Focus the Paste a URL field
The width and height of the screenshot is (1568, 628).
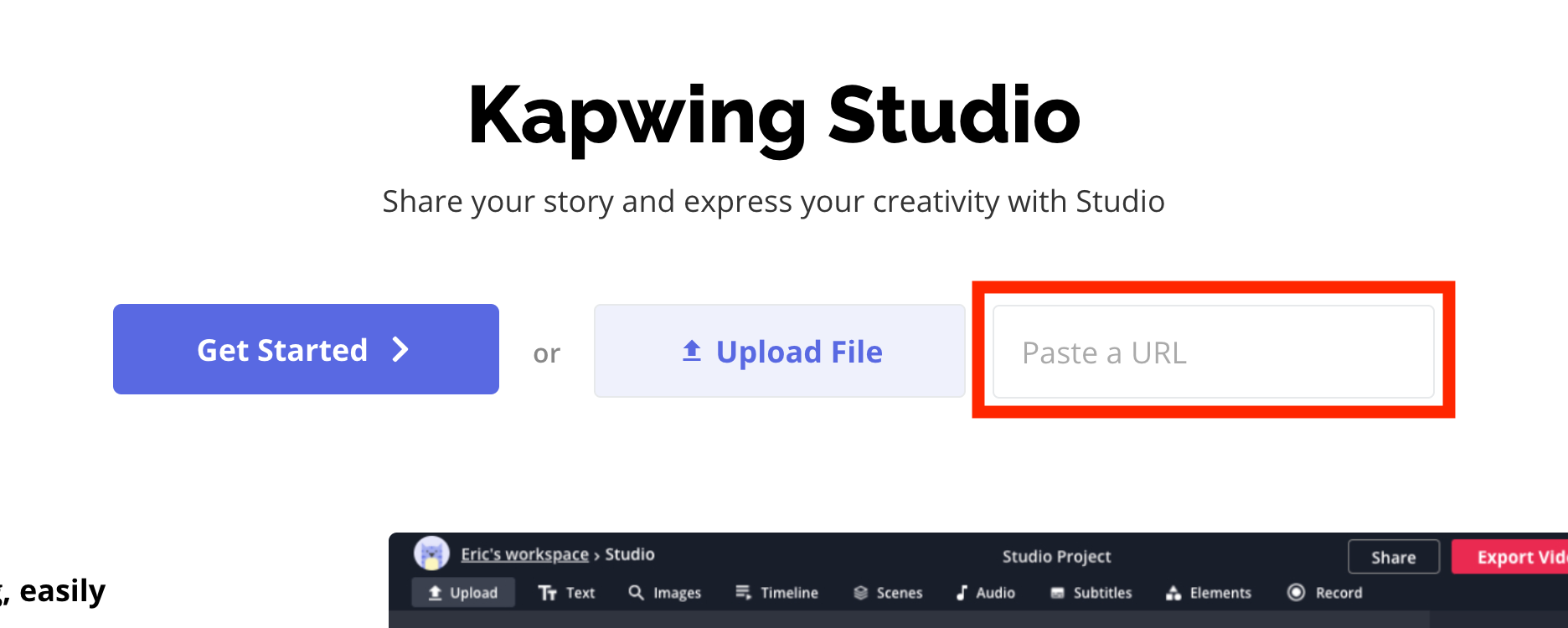(x=1213, y=352)
